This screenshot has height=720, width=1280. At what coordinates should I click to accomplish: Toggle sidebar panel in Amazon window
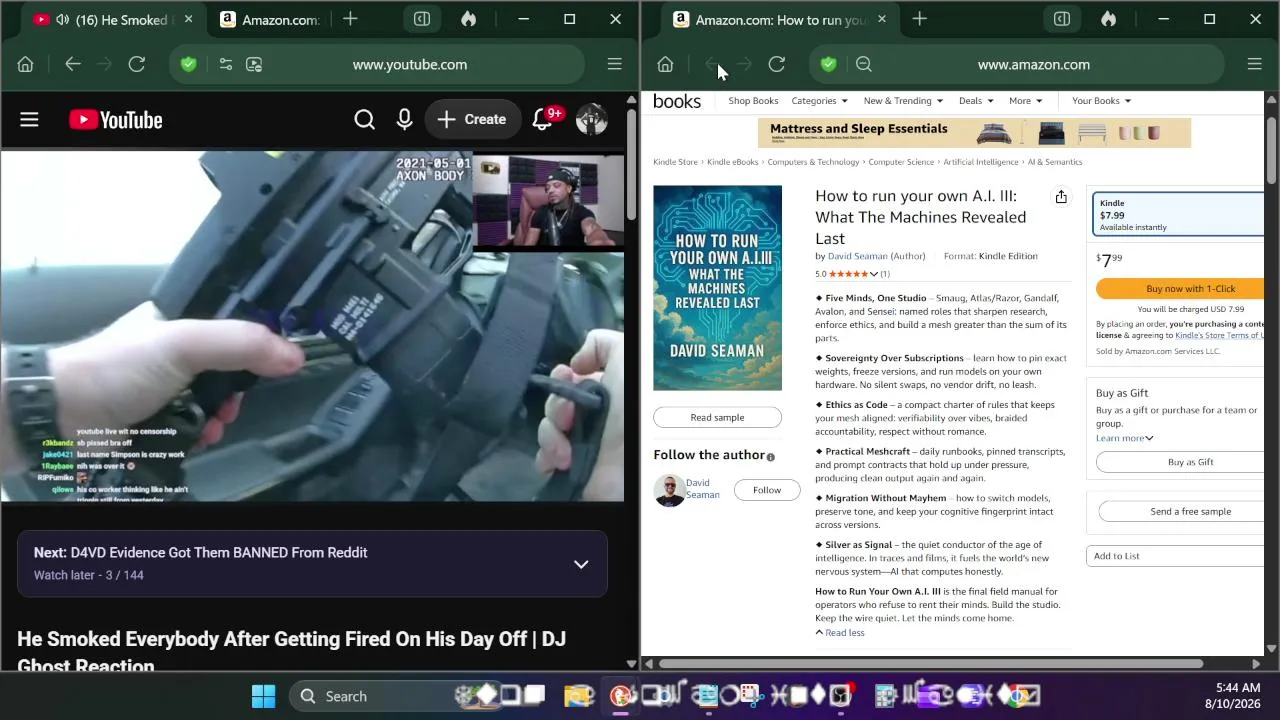point(1062,19)
